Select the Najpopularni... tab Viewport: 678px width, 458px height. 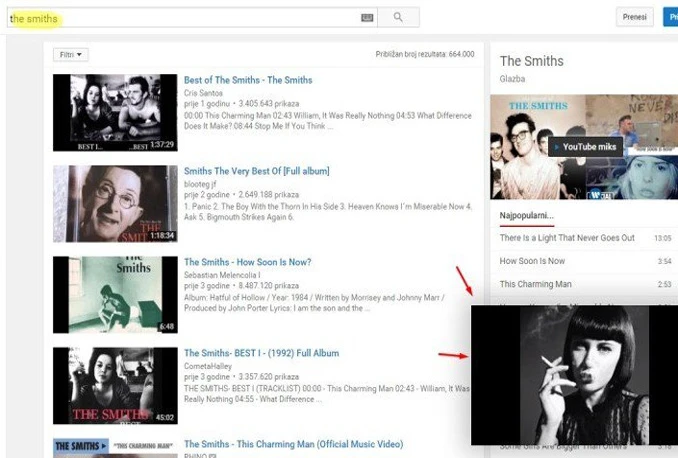click(526, 215)
